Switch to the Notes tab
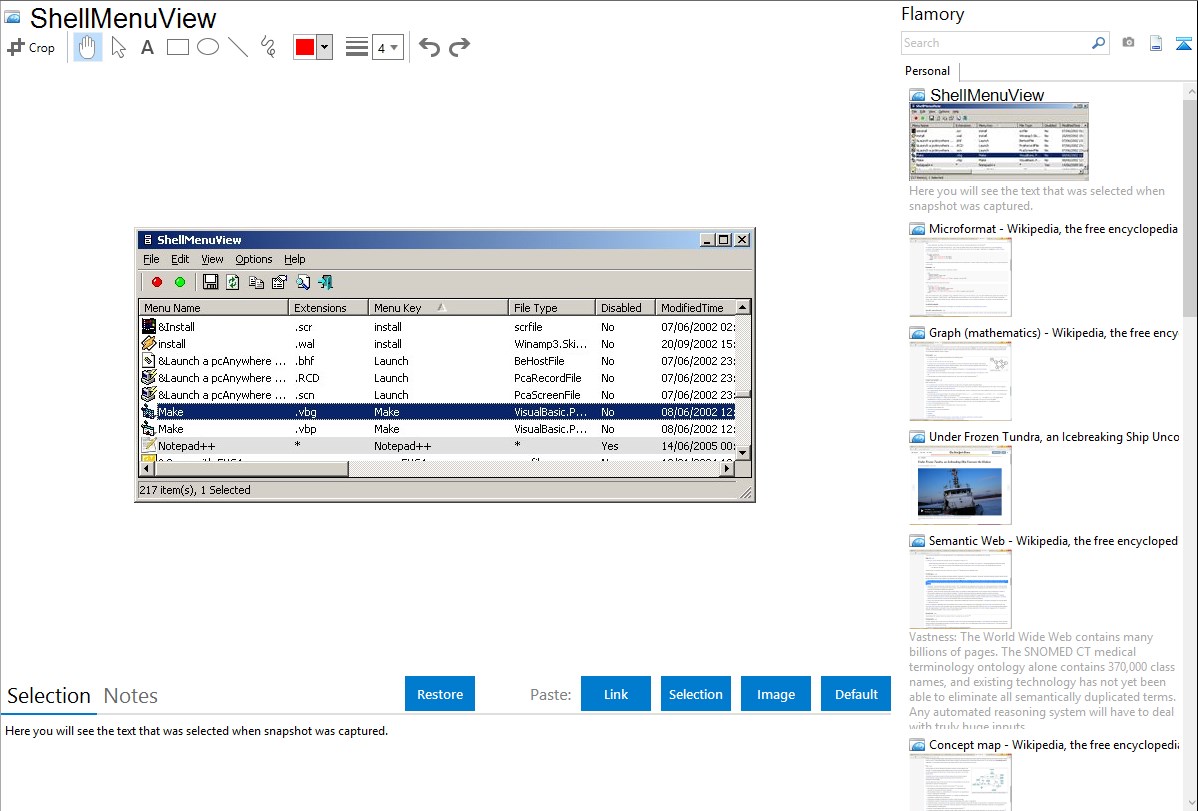Image resolution: width=1198 pixels, height=811 pixels. coord(131,696)
